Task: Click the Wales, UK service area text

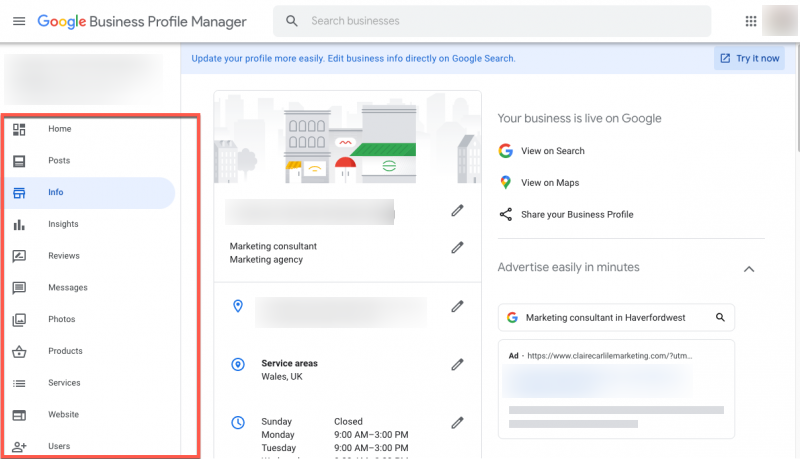Action: point(282,377)
